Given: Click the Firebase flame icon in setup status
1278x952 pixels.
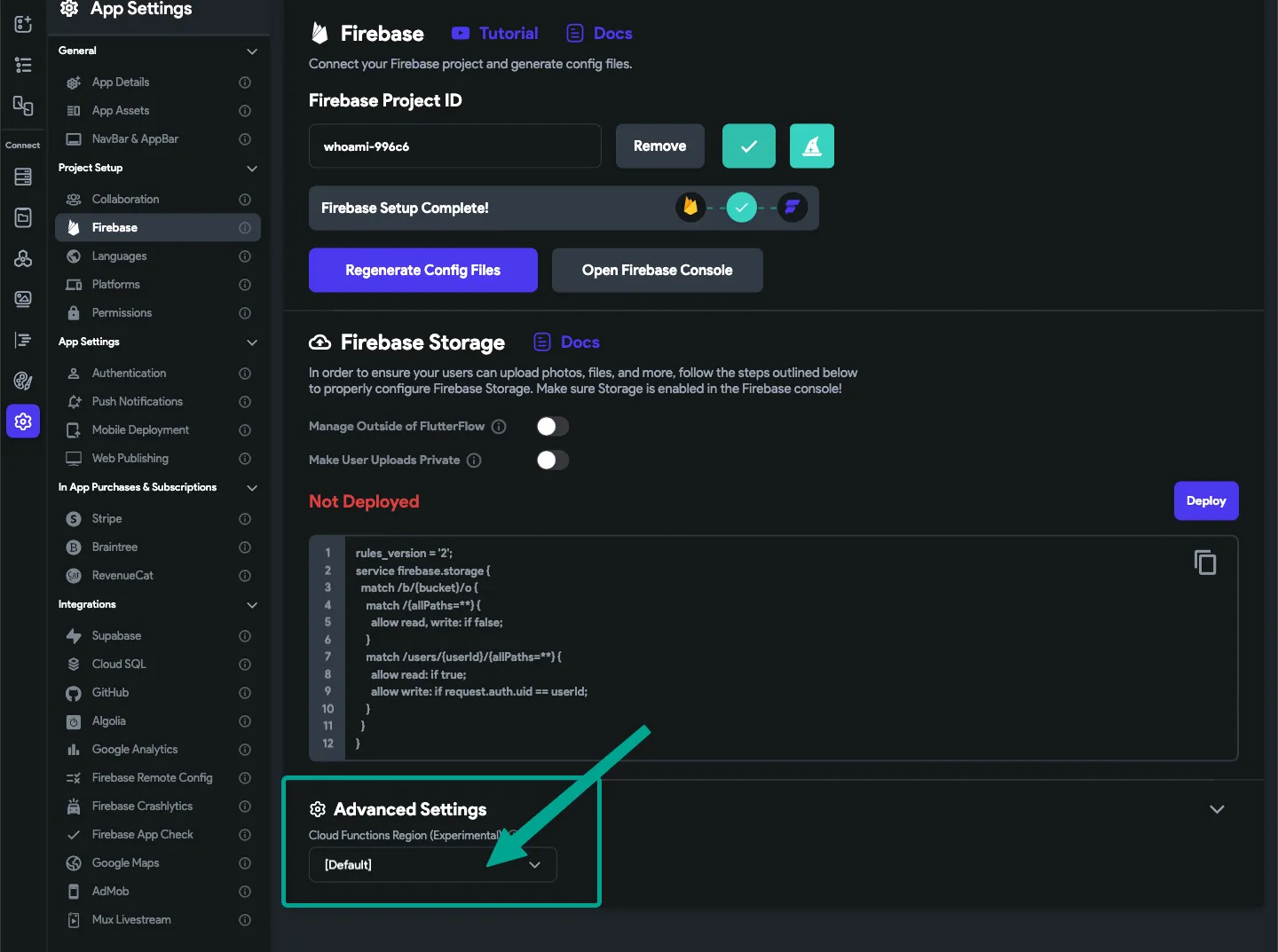Looking at the screenshot, I should 690,208.
